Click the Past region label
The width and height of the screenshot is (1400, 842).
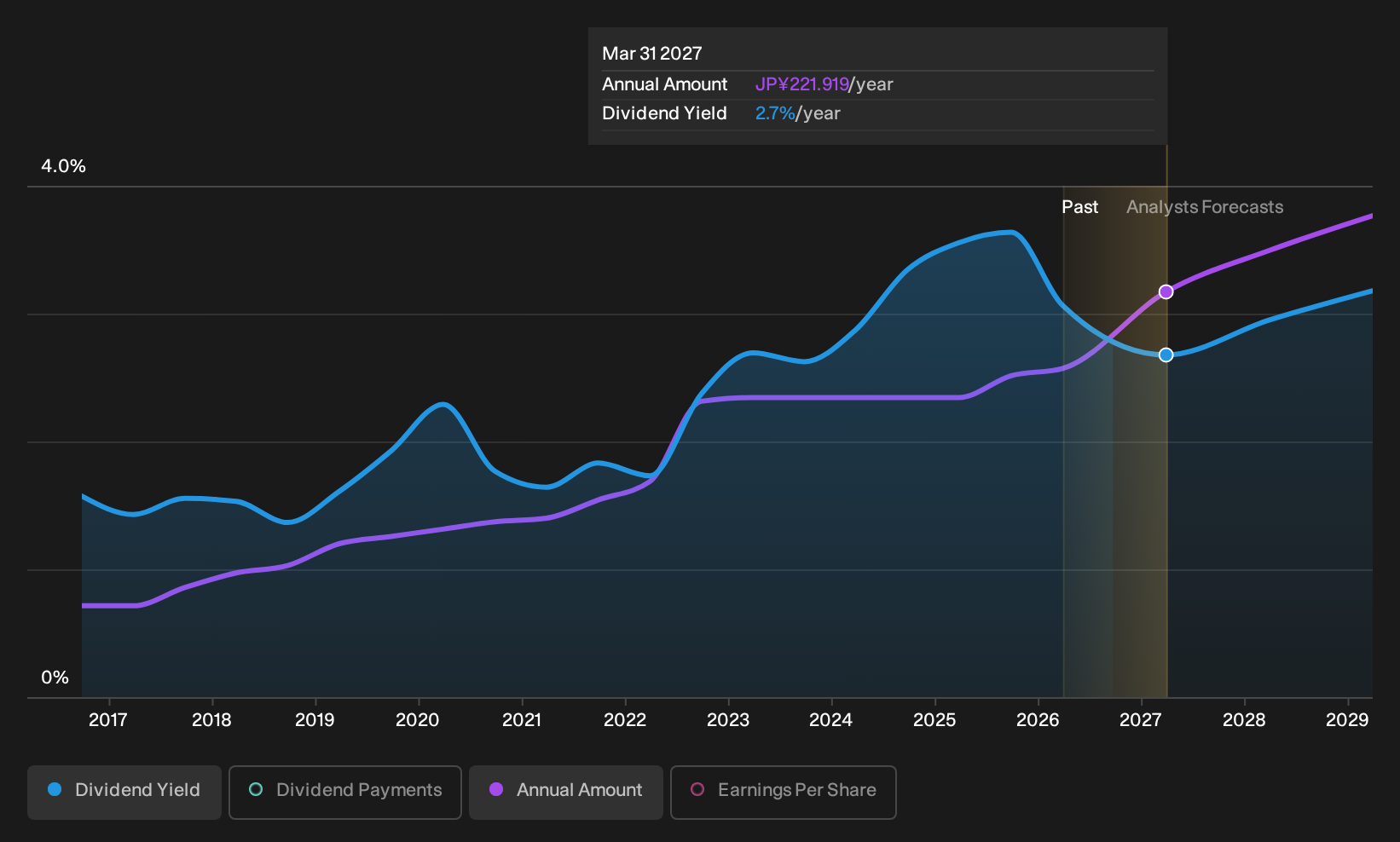click(x=1080, y=207)
